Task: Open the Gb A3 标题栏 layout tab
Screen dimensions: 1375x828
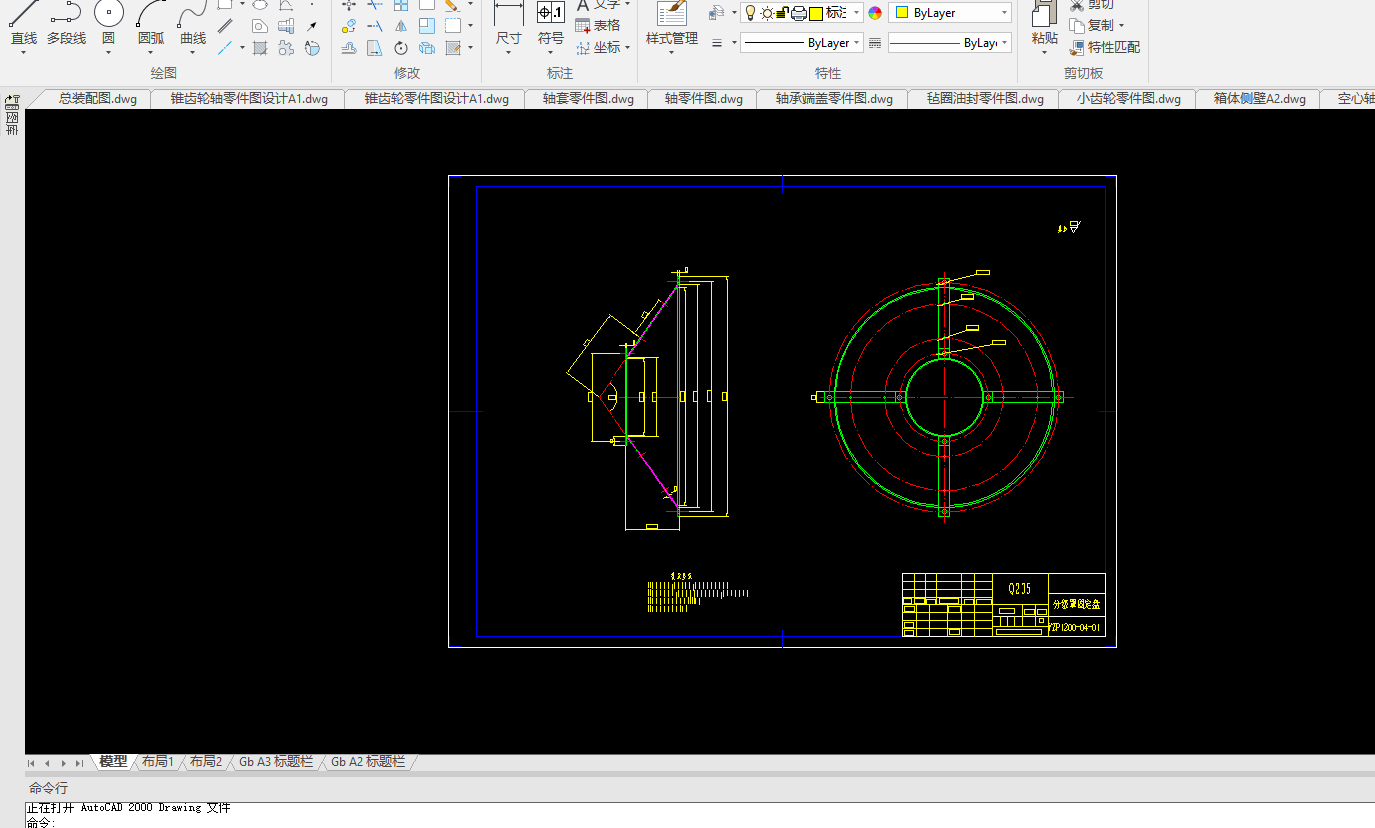Action: [276, 761]
